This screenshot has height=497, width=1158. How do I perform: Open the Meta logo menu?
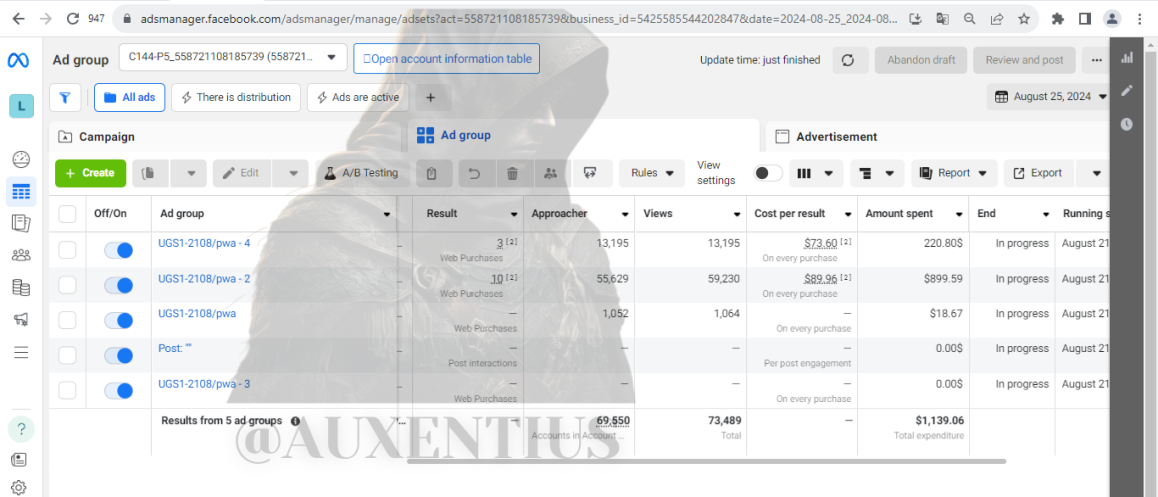coord(18,61)
